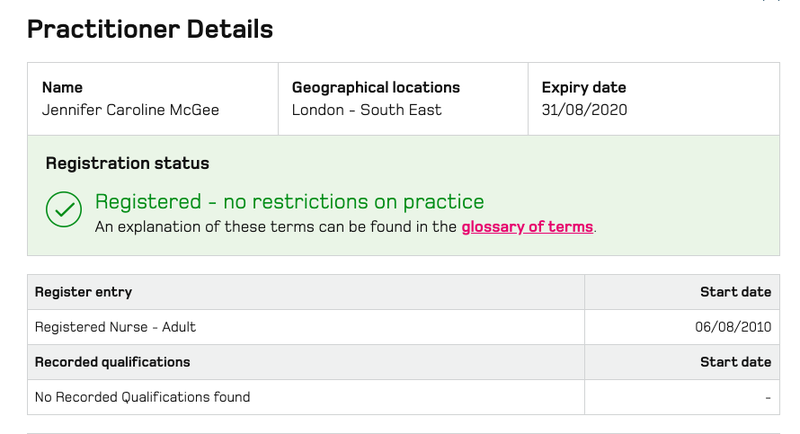Click the Registration status heading
800x434 pixels.
tap(128, 163)
